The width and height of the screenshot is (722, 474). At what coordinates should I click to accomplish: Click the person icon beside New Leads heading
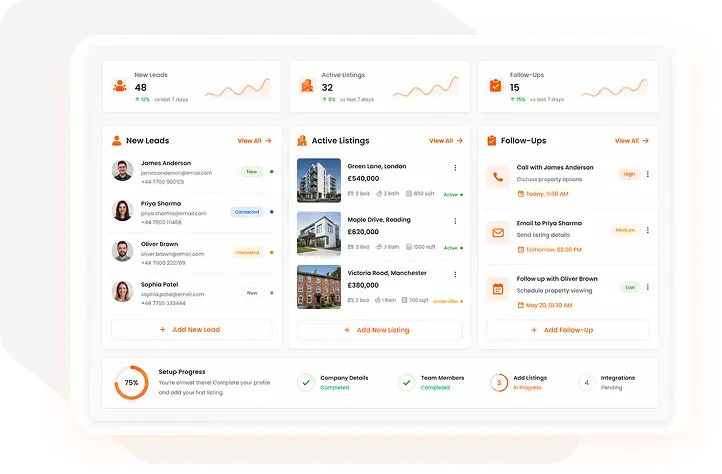[x=116, y=140]
